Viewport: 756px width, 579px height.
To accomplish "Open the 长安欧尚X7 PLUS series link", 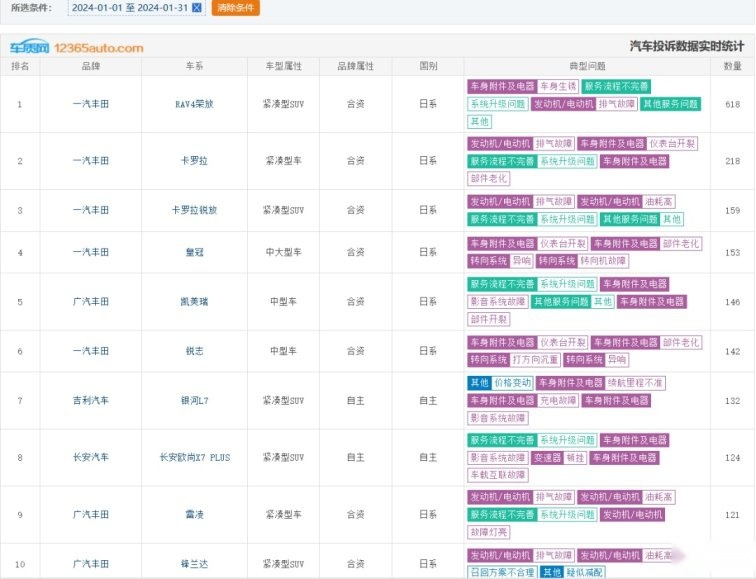I will tap(195, 458).
